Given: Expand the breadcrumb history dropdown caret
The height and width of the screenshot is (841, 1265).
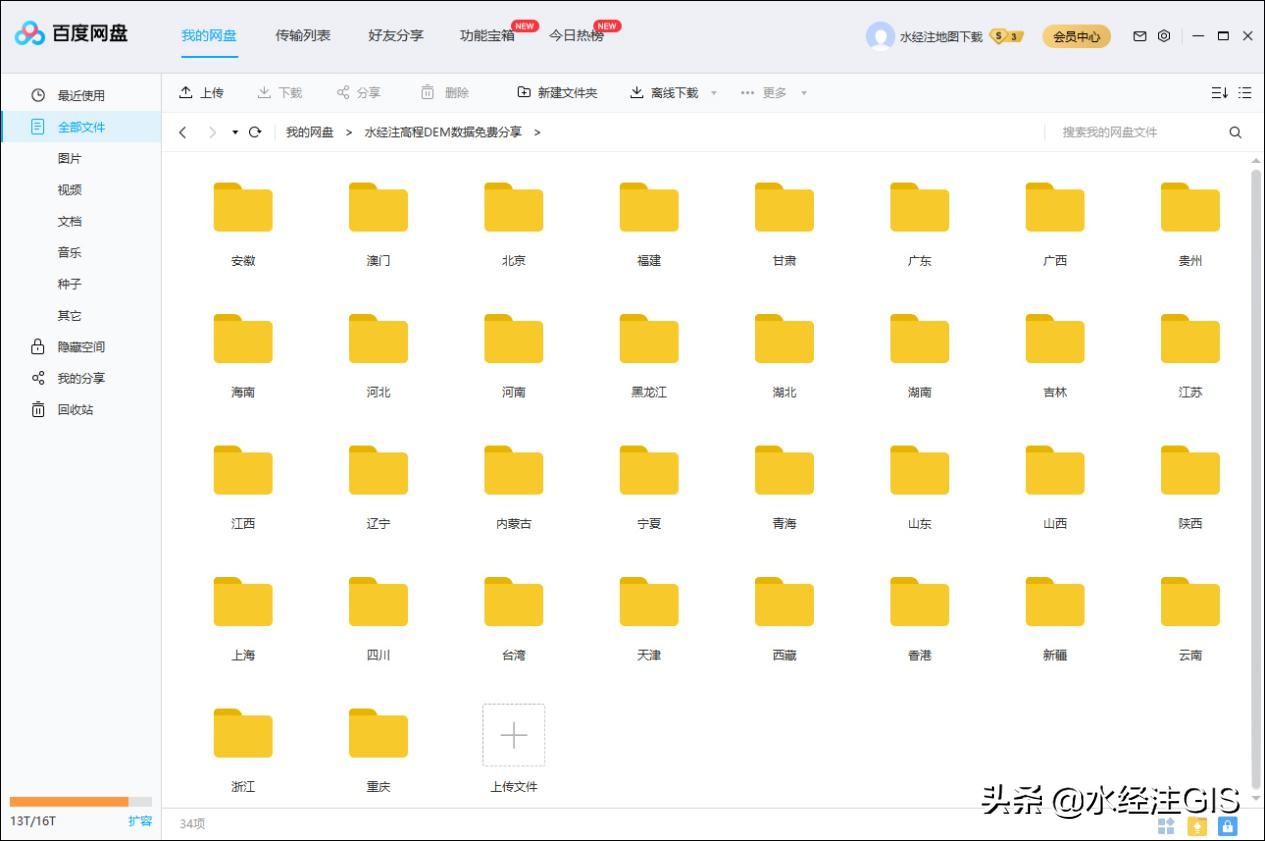Looking at the screenshot, I should (x=235, y=131).
